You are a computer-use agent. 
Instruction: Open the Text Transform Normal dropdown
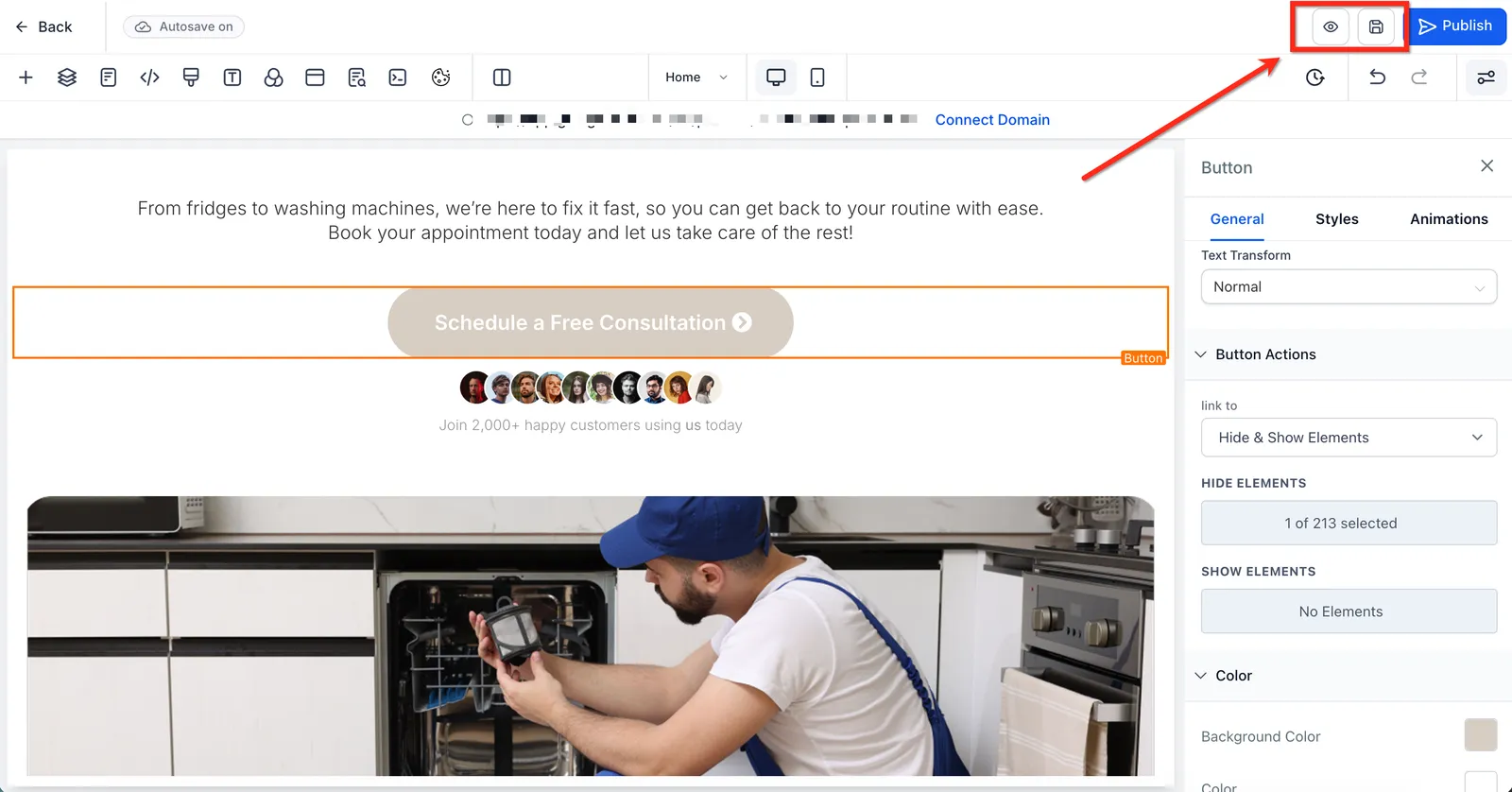tap(1349, 286)
